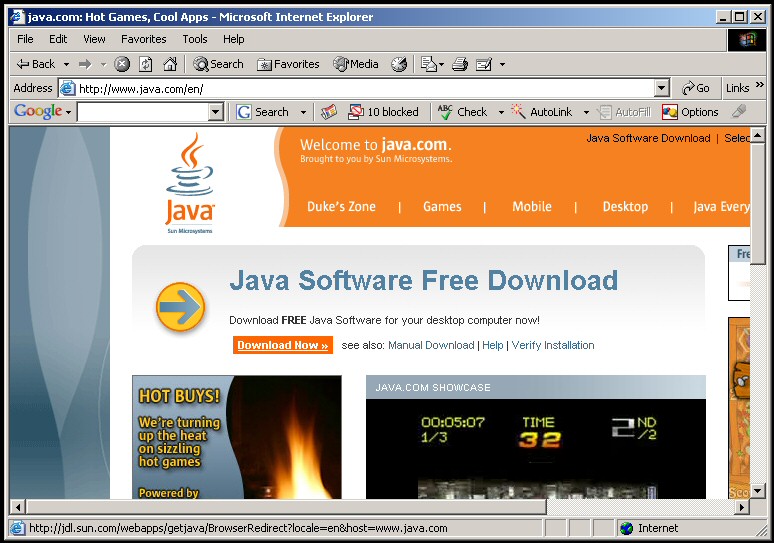Run the spell Check button

463,112
